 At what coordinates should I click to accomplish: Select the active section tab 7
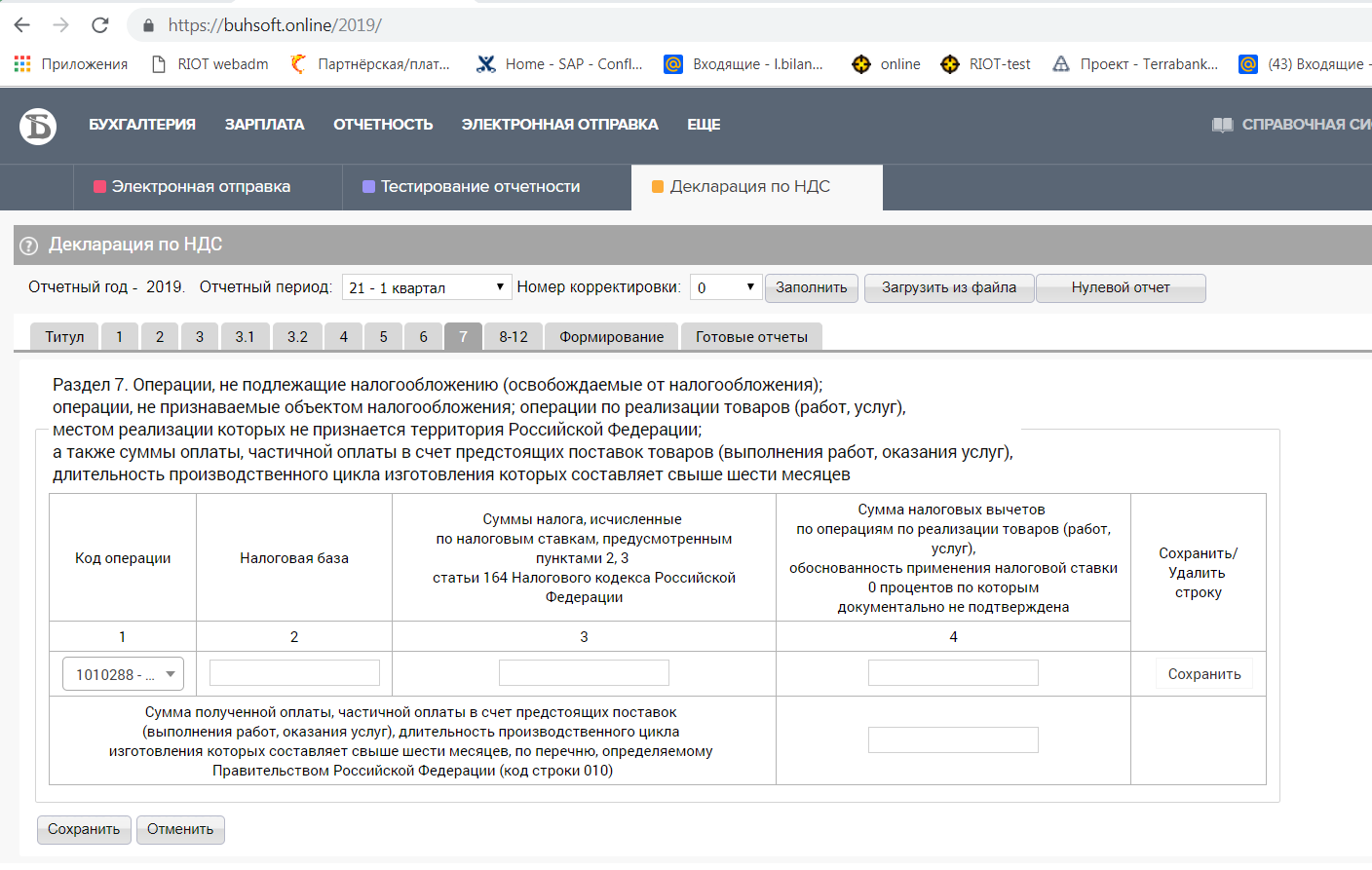pos(463,336)
